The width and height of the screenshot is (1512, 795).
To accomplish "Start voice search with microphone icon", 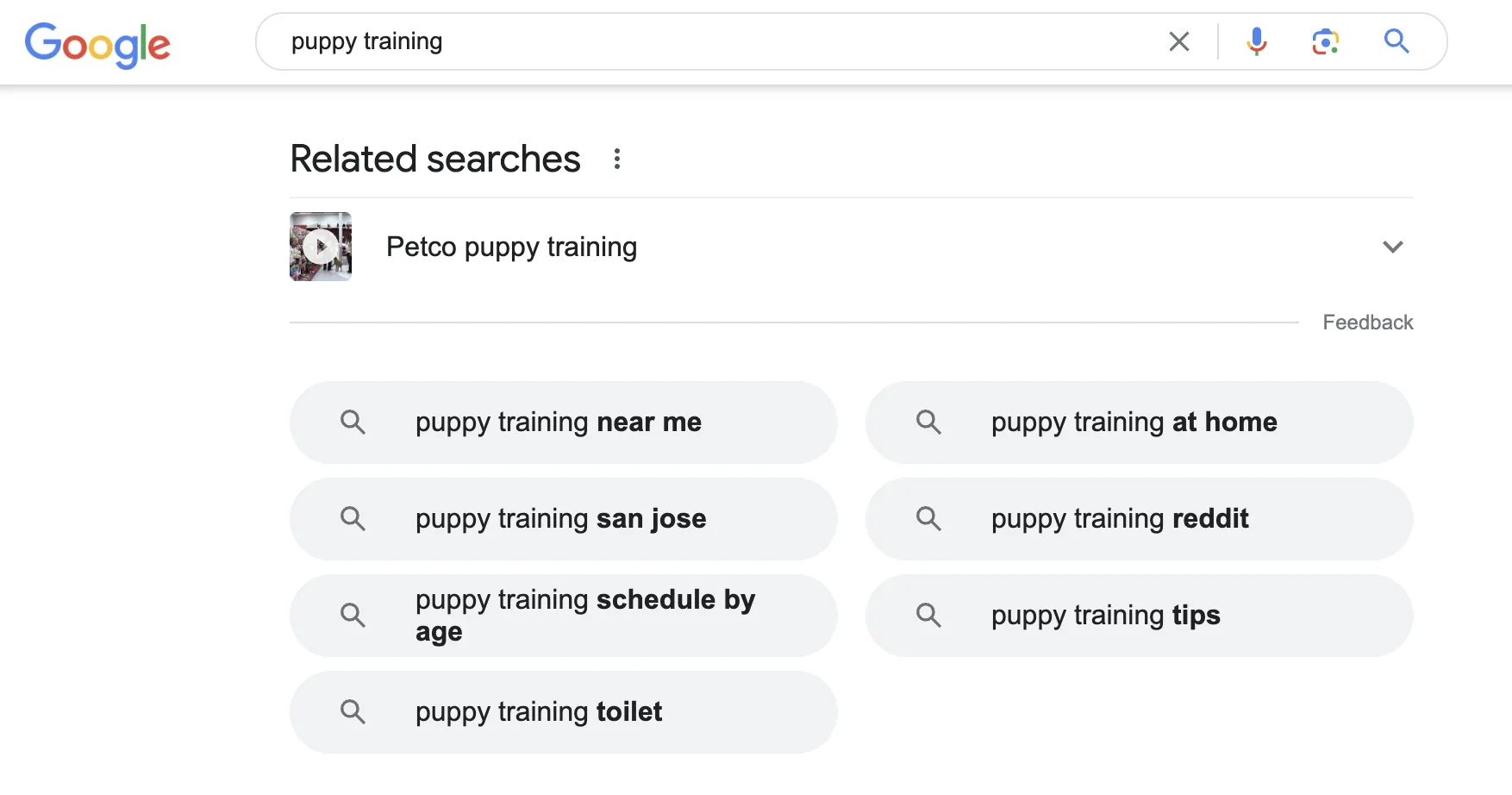I will (x=1257, y=41).
